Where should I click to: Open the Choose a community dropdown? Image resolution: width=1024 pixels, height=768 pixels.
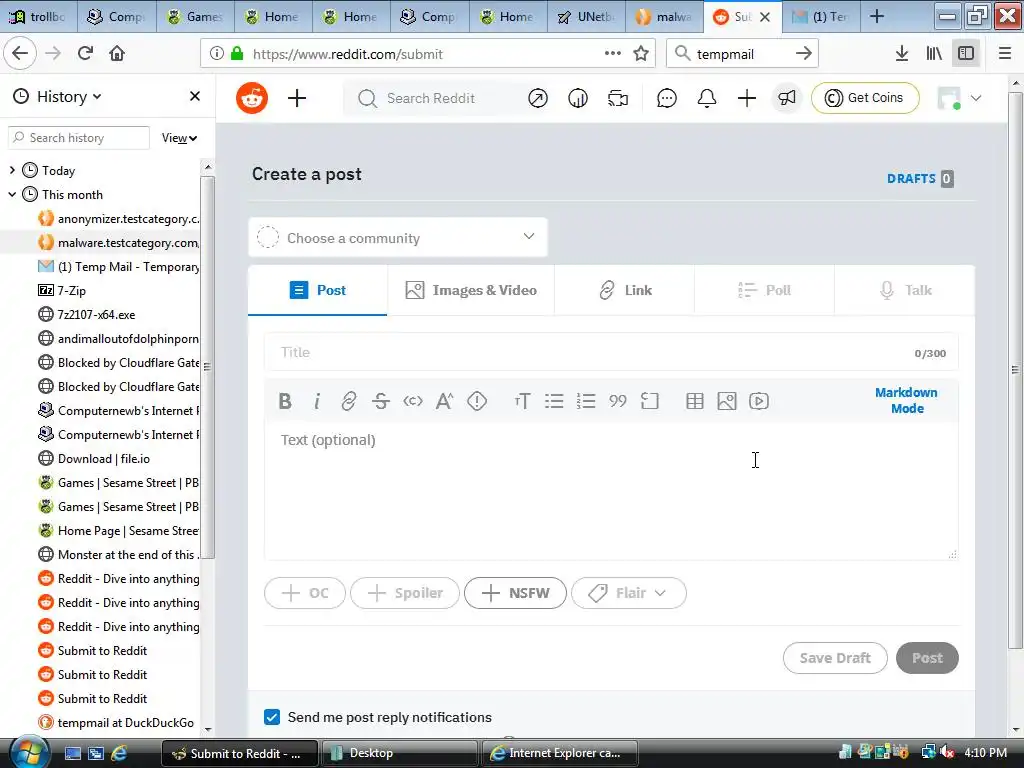click(398, 238)
